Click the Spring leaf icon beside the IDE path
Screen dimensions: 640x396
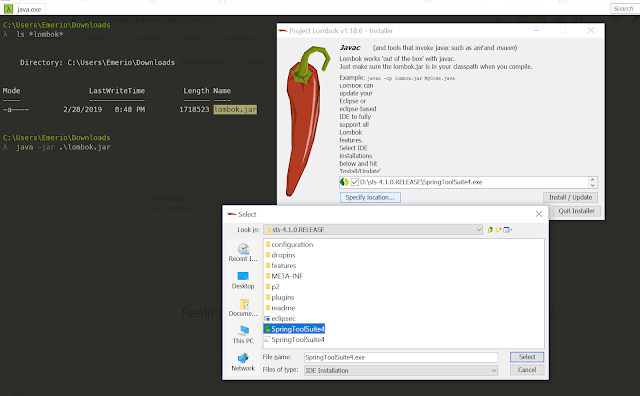(x=344, y=182)
